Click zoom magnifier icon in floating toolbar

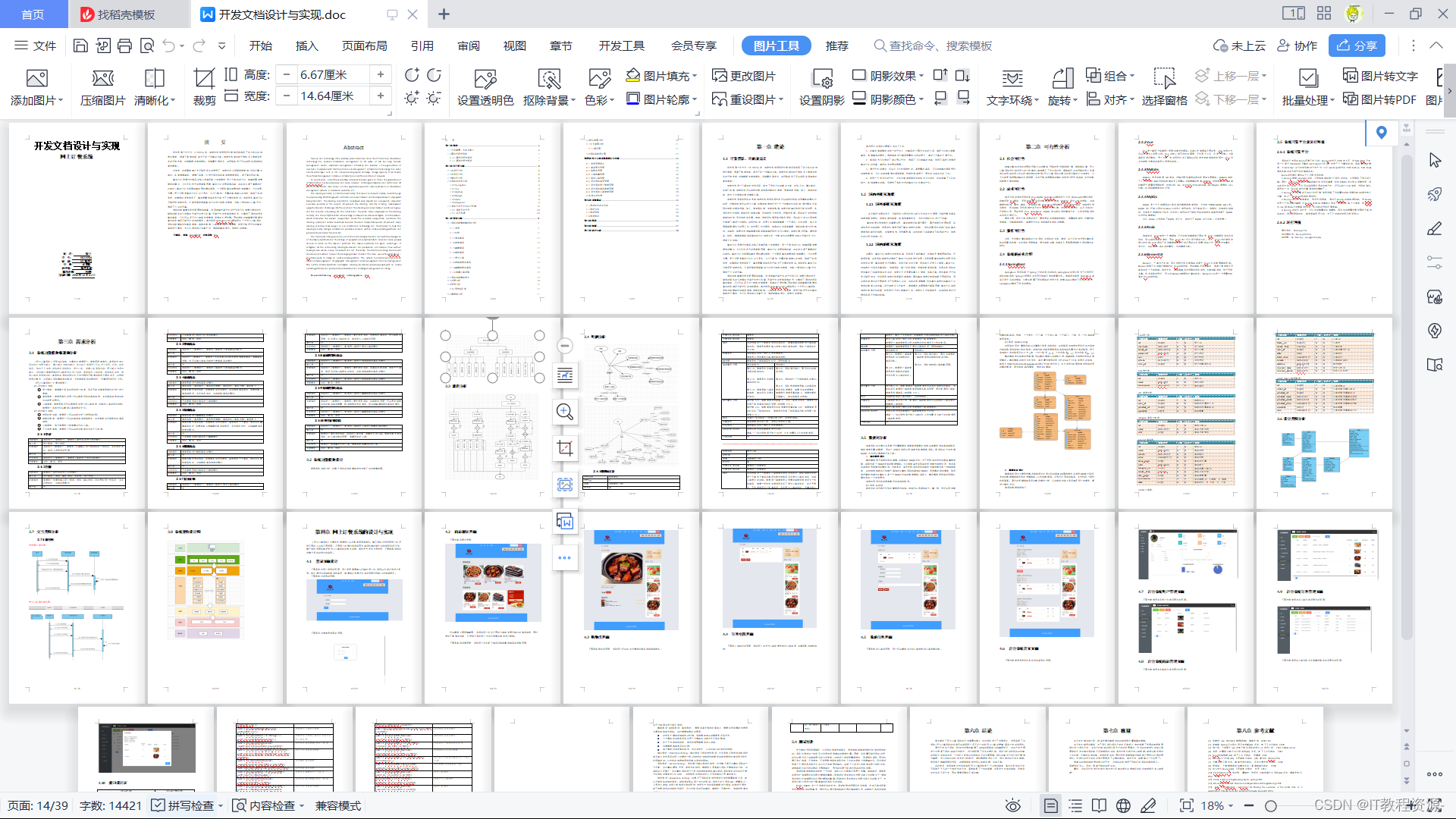coord(565,411)
